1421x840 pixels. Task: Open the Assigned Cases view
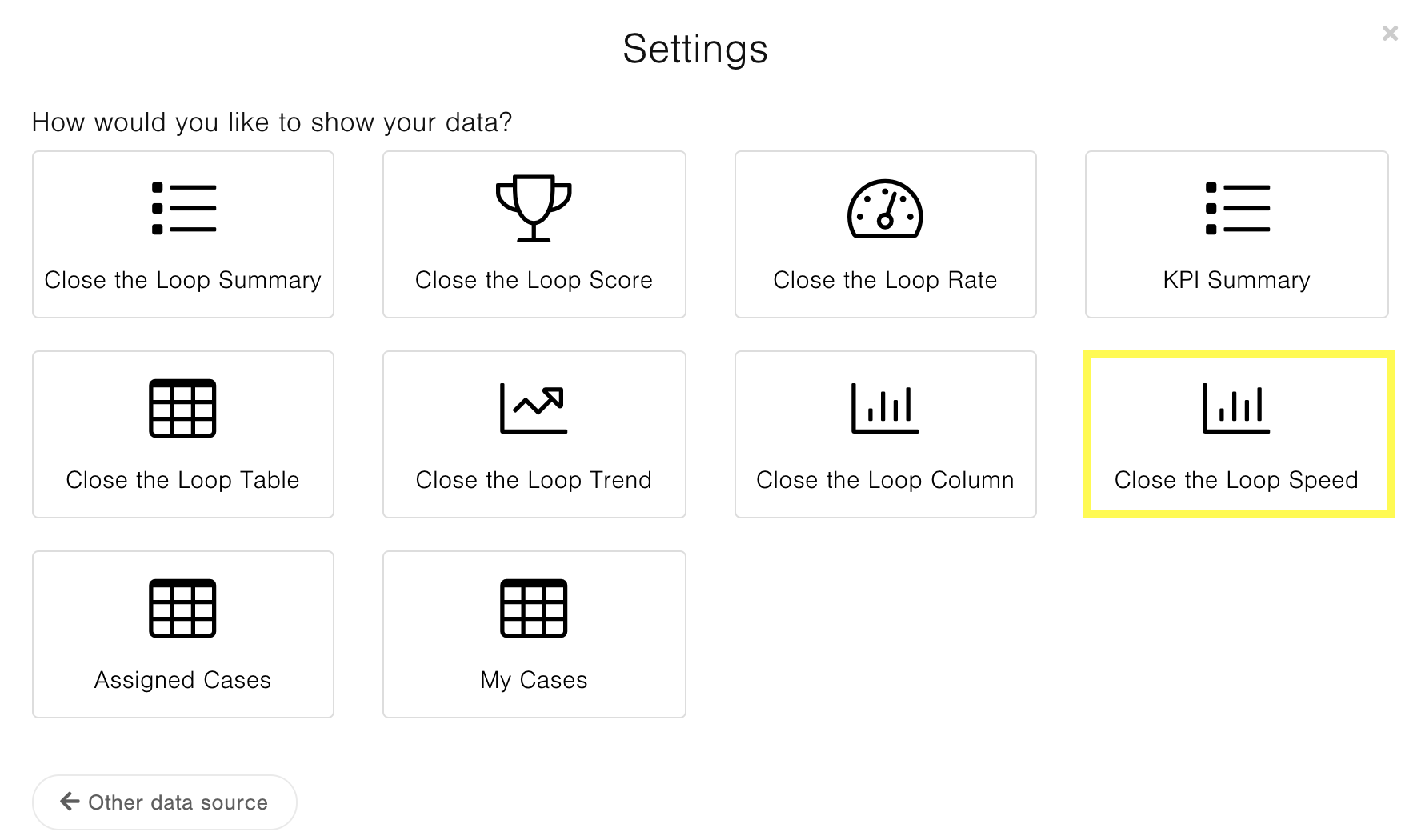(182, 634)
